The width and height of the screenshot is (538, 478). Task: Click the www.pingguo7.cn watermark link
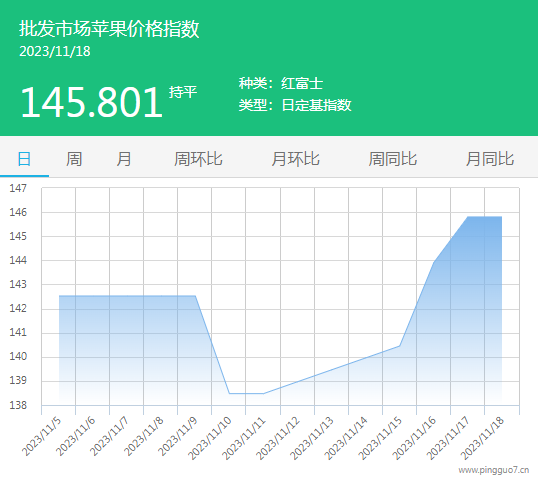[494, 470]
